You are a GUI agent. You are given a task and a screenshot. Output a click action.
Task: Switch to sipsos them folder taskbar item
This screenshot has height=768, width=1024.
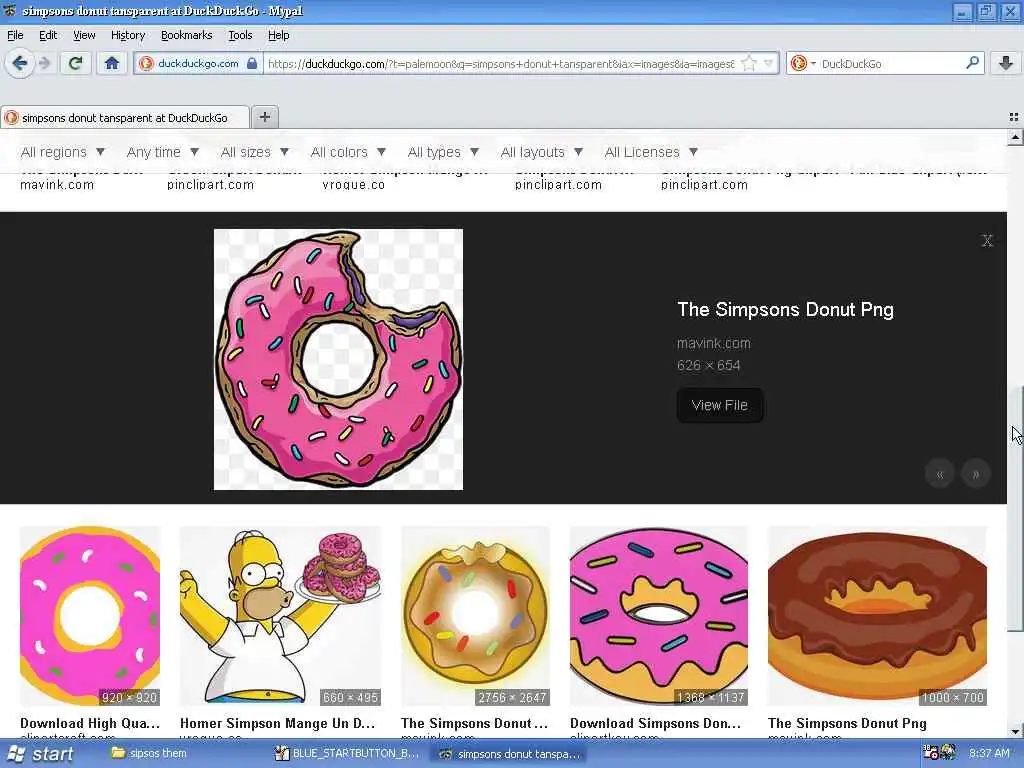click(x=150, y=754)
